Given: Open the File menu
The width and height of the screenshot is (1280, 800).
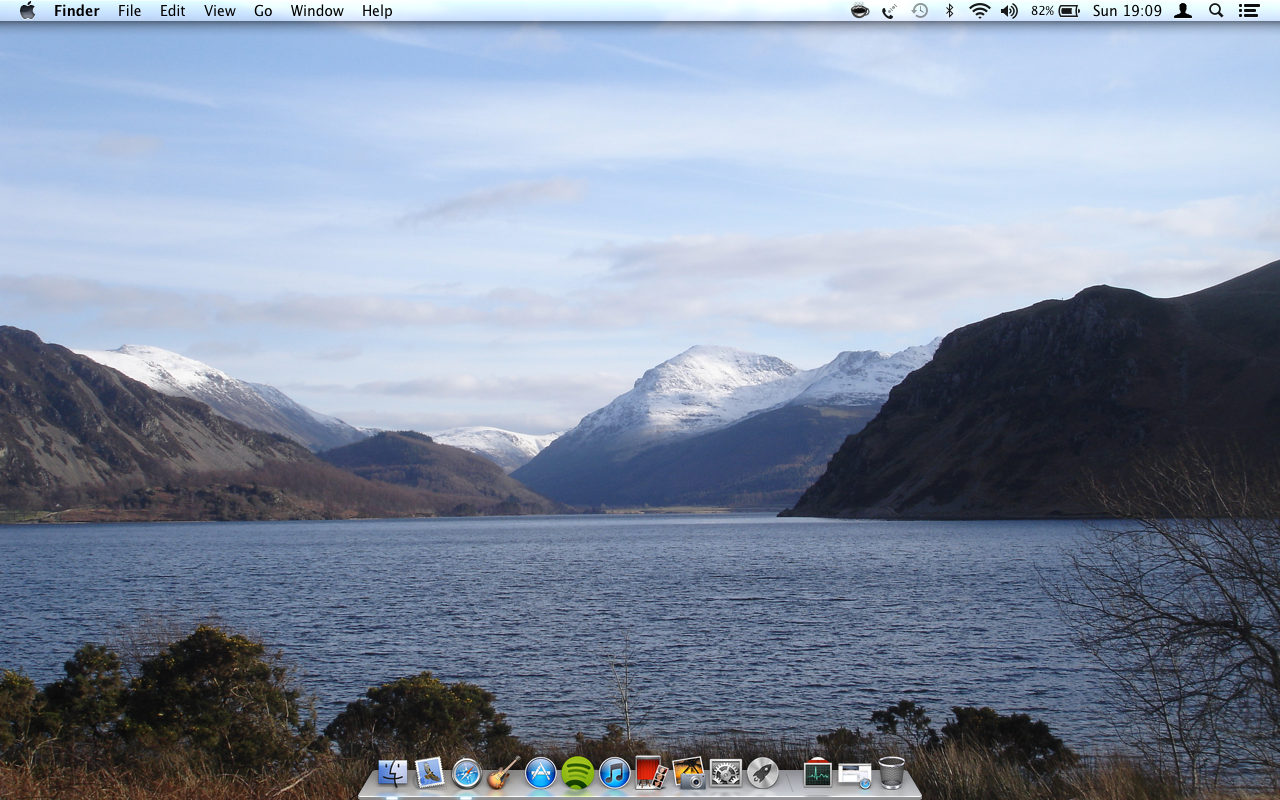Looking at the screenshot, I should click(x=129, y=11).
